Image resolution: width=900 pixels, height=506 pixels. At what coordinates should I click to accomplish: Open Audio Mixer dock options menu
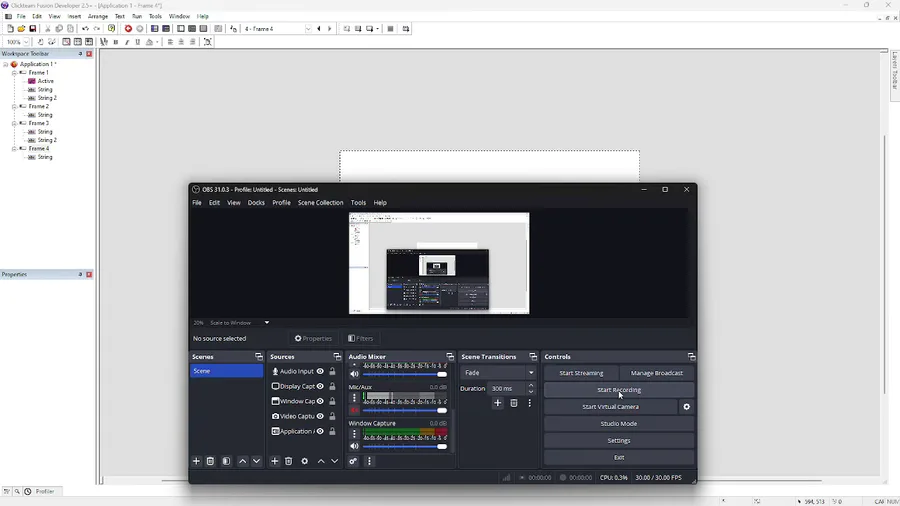(369, 461)
